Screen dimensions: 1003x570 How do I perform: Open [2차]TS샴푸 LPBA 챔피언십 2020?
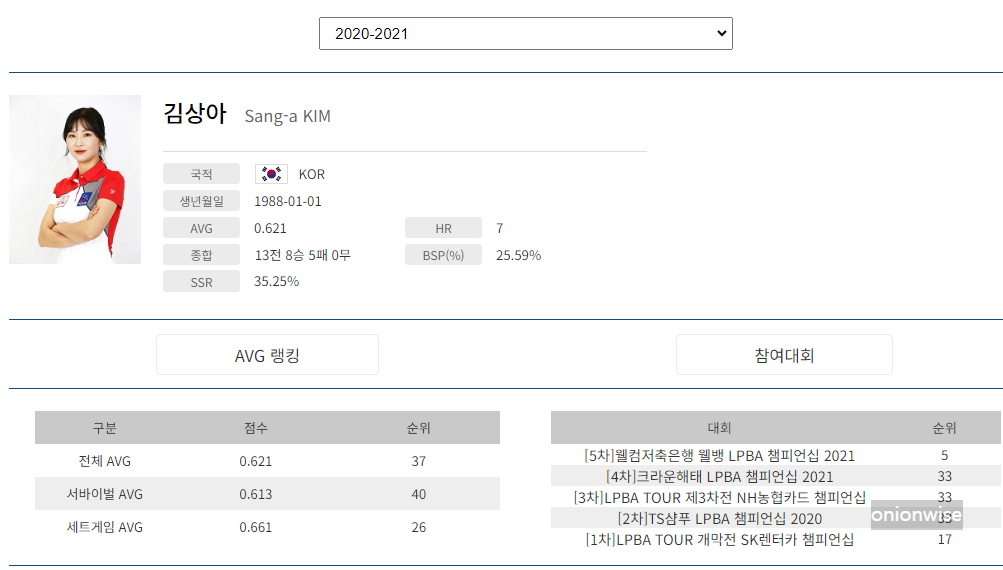[x=720, y=519]
